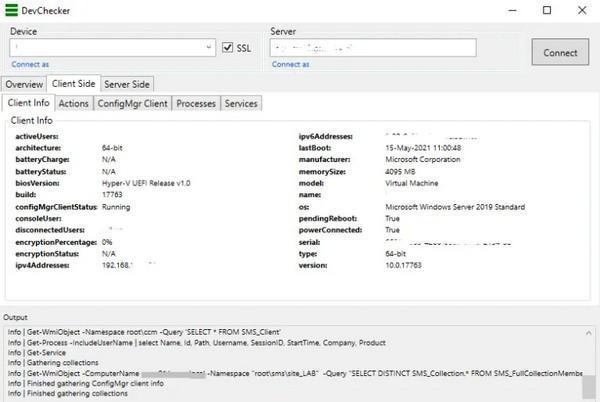Click the Get-Process output log line
600x402 pixels.
coord(197,343)
